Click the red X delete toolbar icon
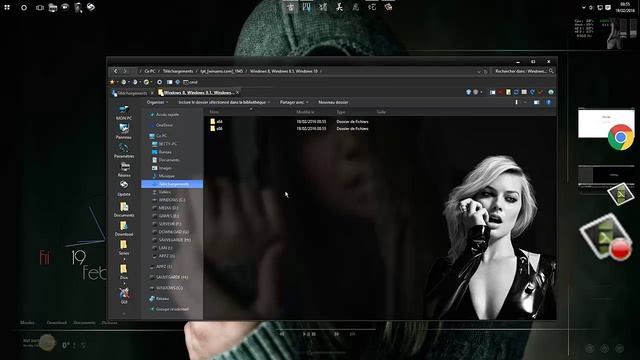 [x=500, y=93]
